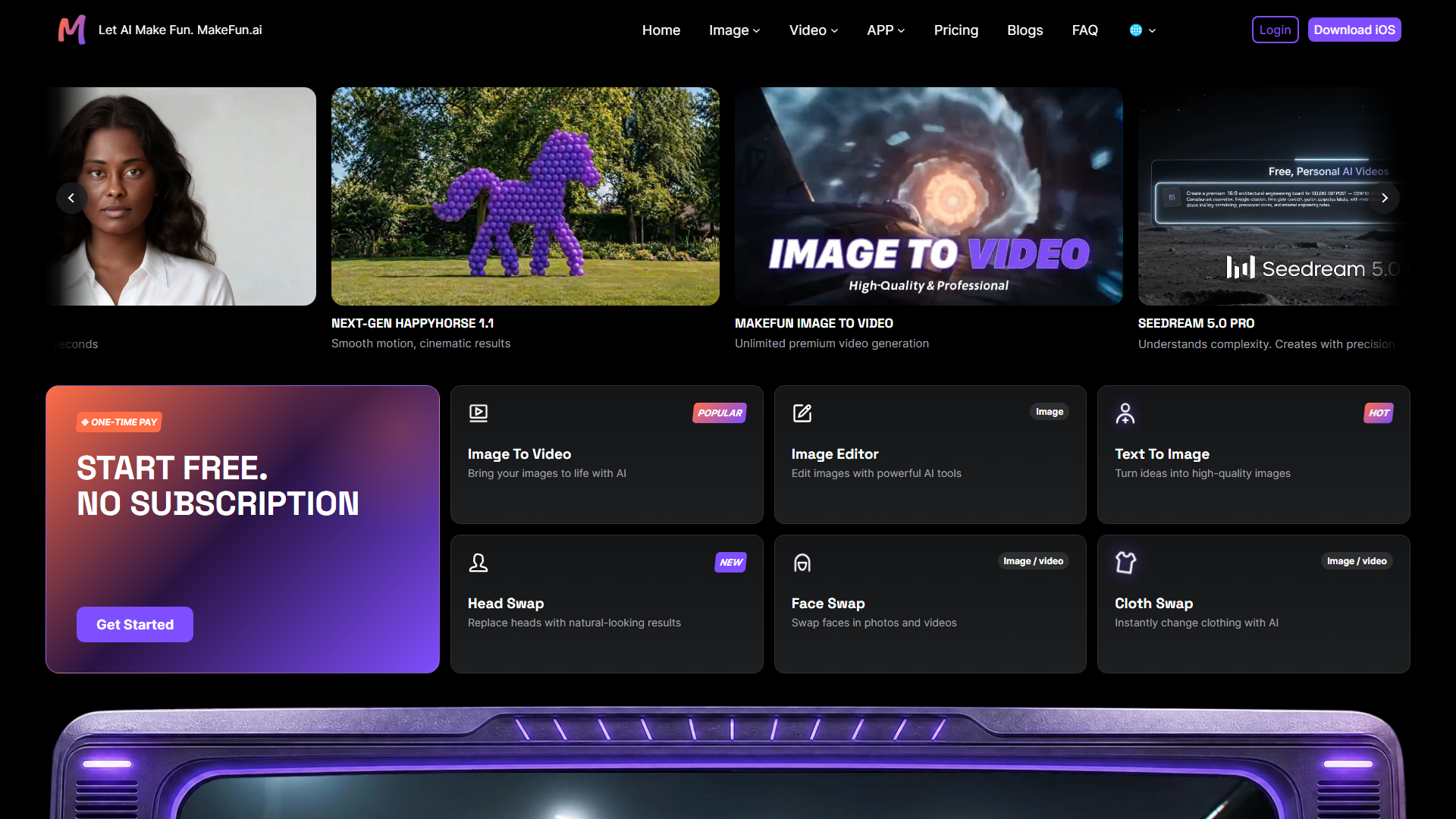The width and height of the screenshot is (1456, 819).
Task: Click the woman portrait thumbnail
Action: [x=181, y=196]
